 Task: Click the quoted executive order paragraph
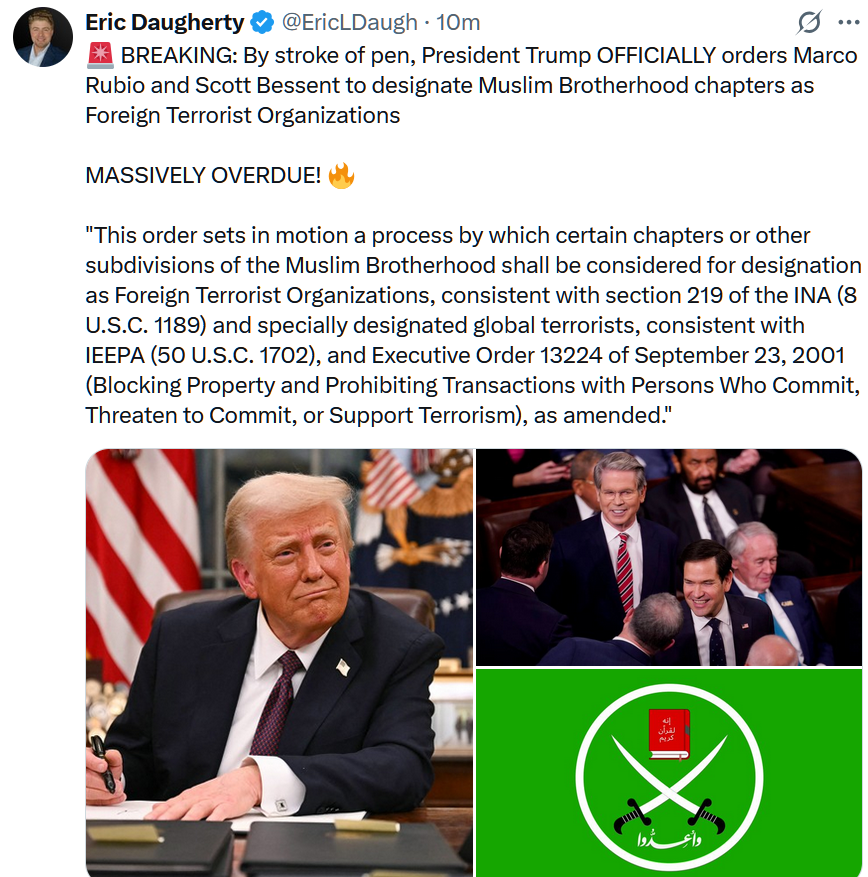pos(473,326)
